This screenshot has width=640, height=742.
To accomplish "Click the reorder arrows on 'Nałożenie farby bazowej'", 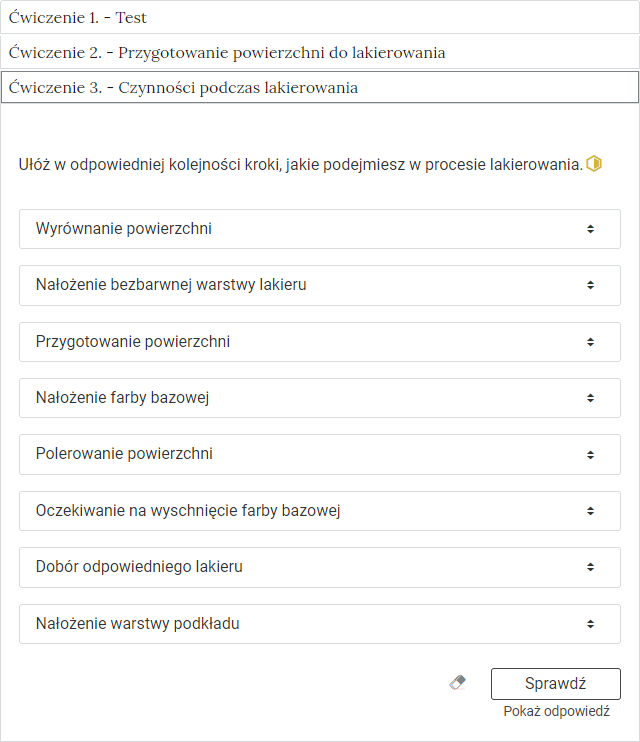I will (x=591, y=398).
